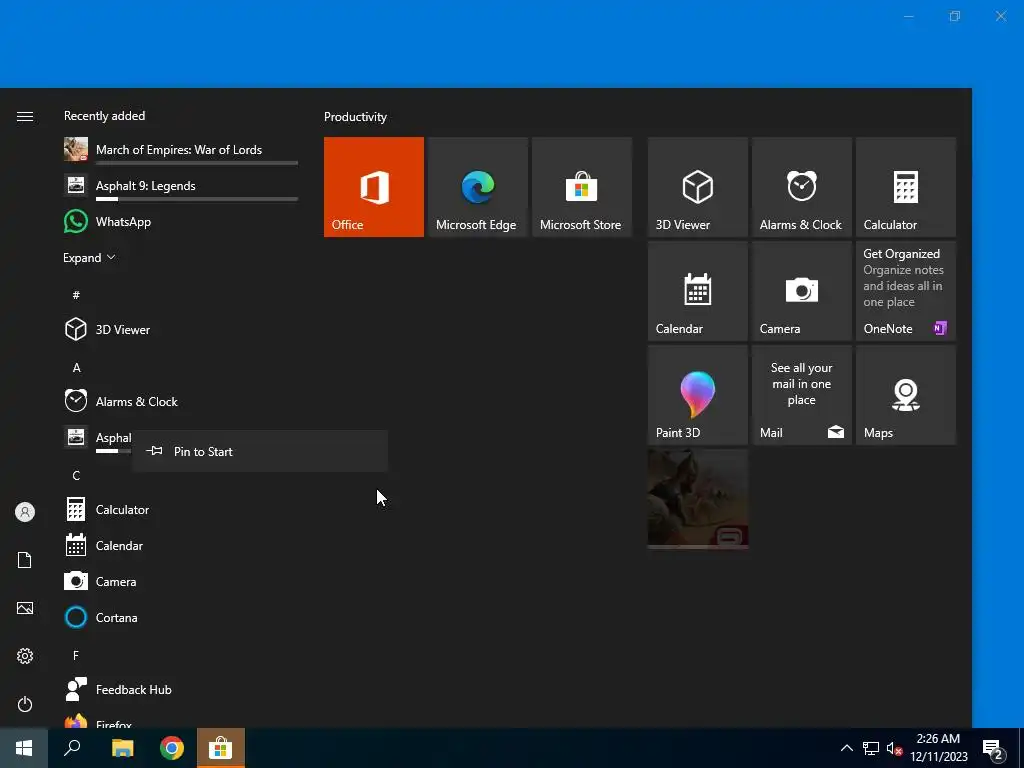
Task: Select Pin to Start in context menu
Action: pyautogui.click(x=260, y=451)
